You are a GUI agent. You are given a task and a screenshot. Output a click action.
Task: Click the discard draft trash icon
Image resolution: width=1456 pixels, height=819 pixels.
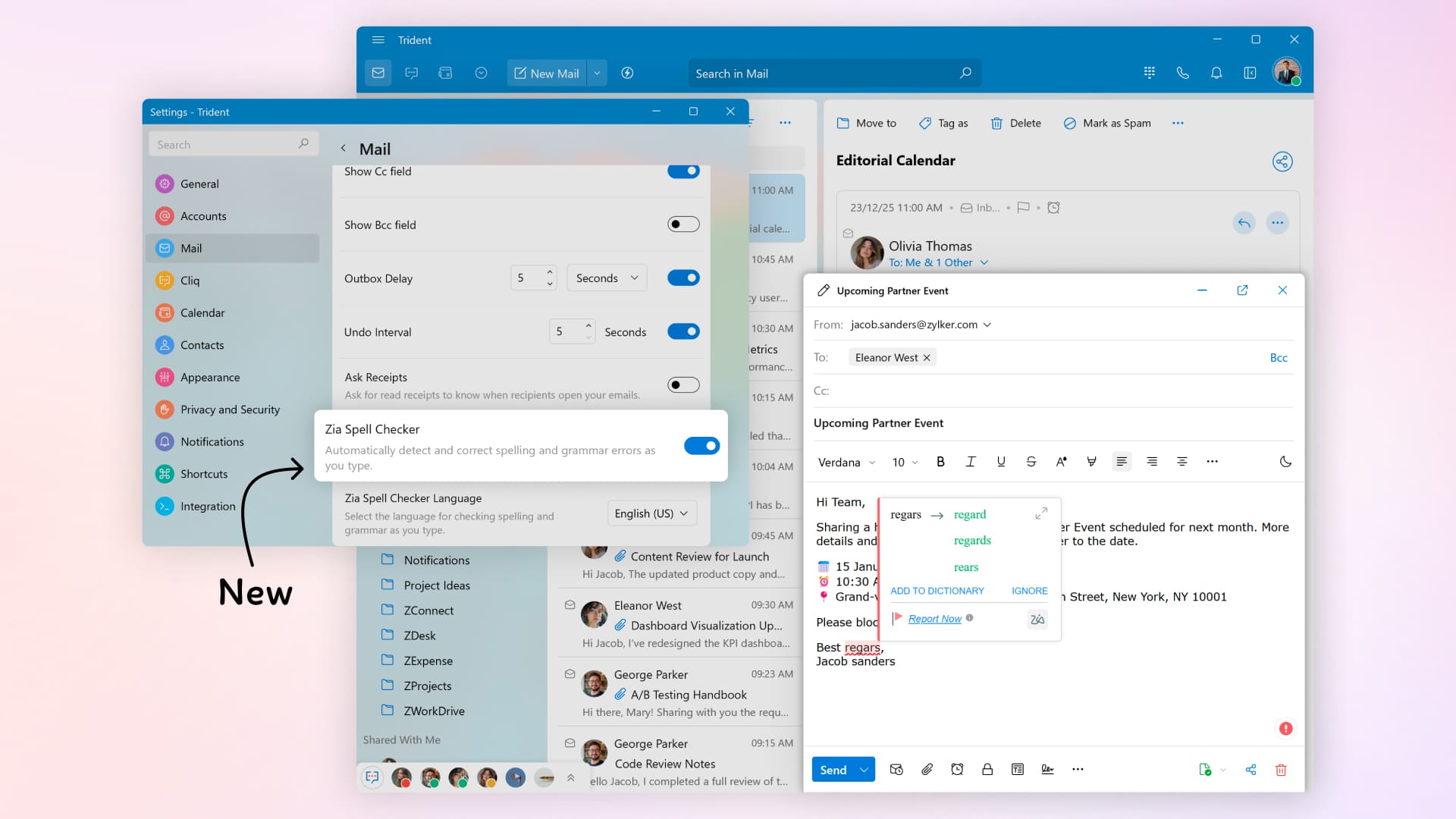point(1281,770)
